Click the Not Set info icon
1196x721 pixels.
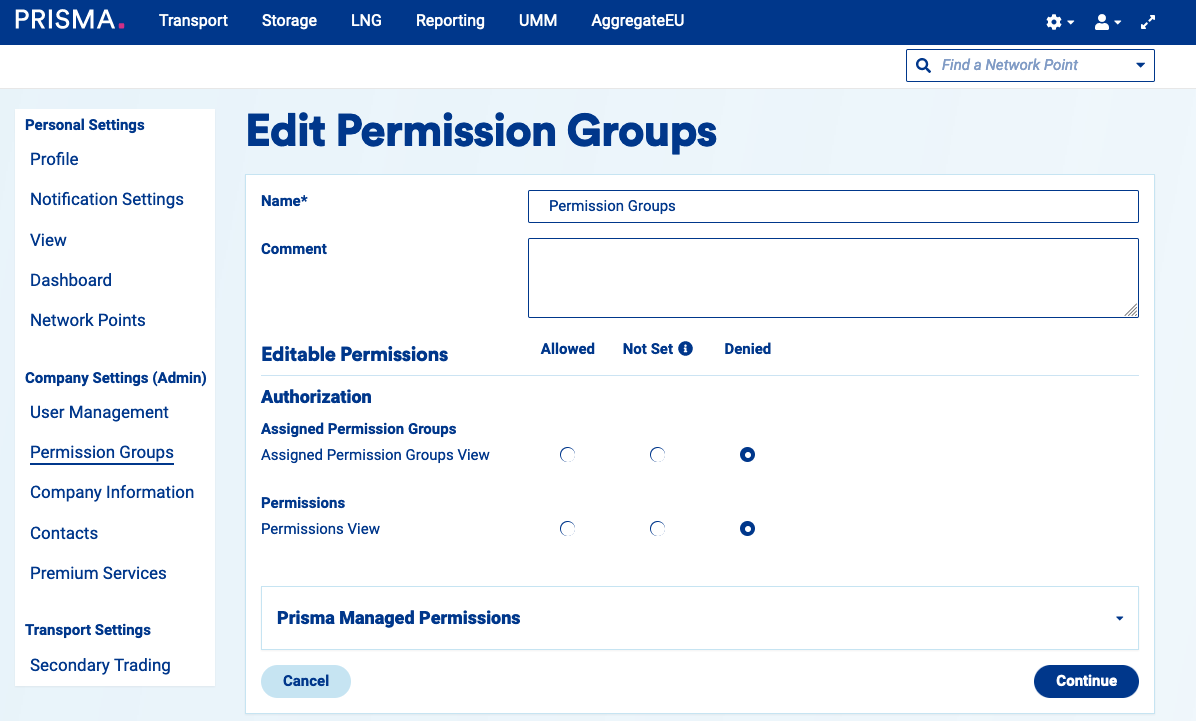coord(685,349)
